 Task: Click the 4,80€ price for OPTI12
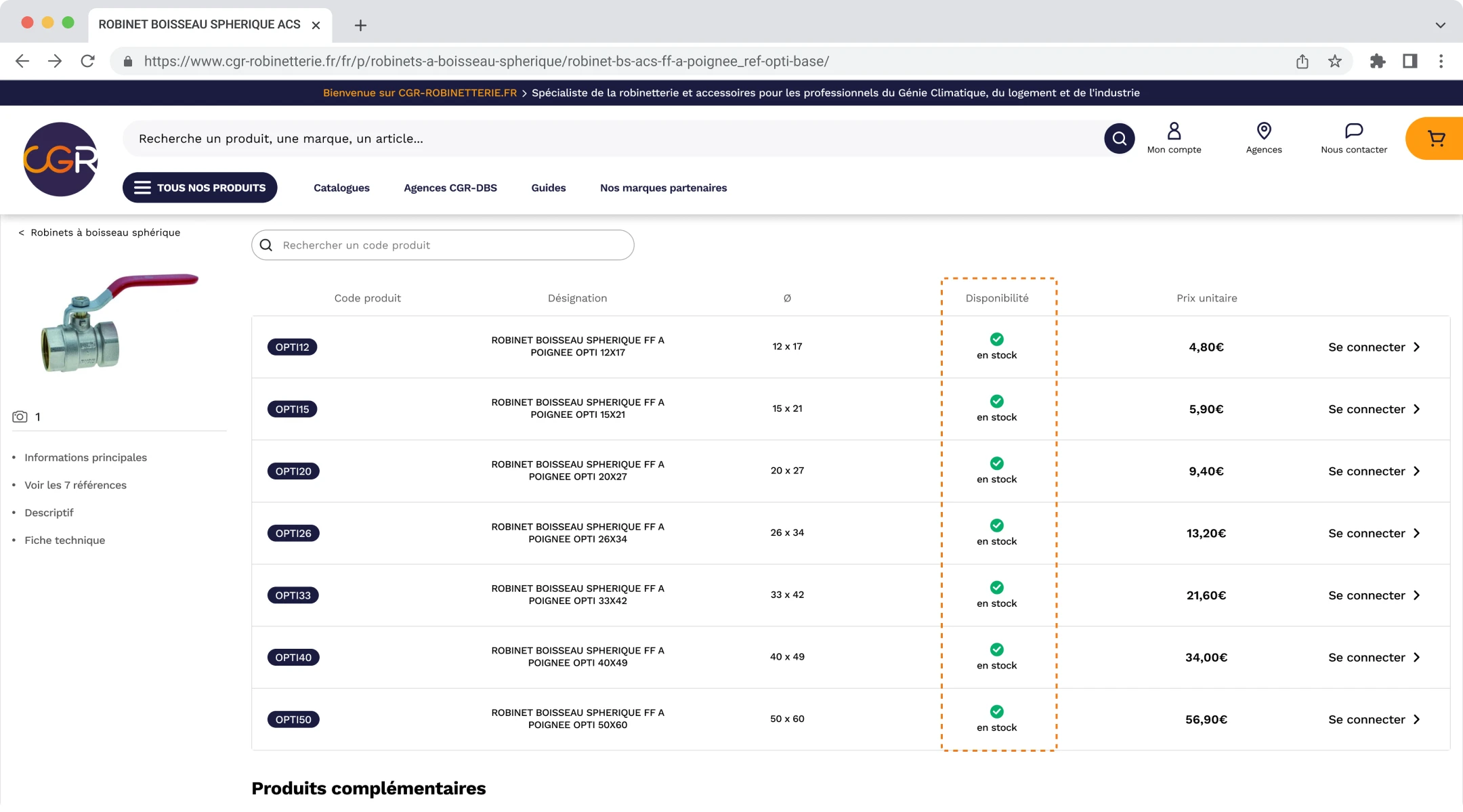click(1206, 347)
